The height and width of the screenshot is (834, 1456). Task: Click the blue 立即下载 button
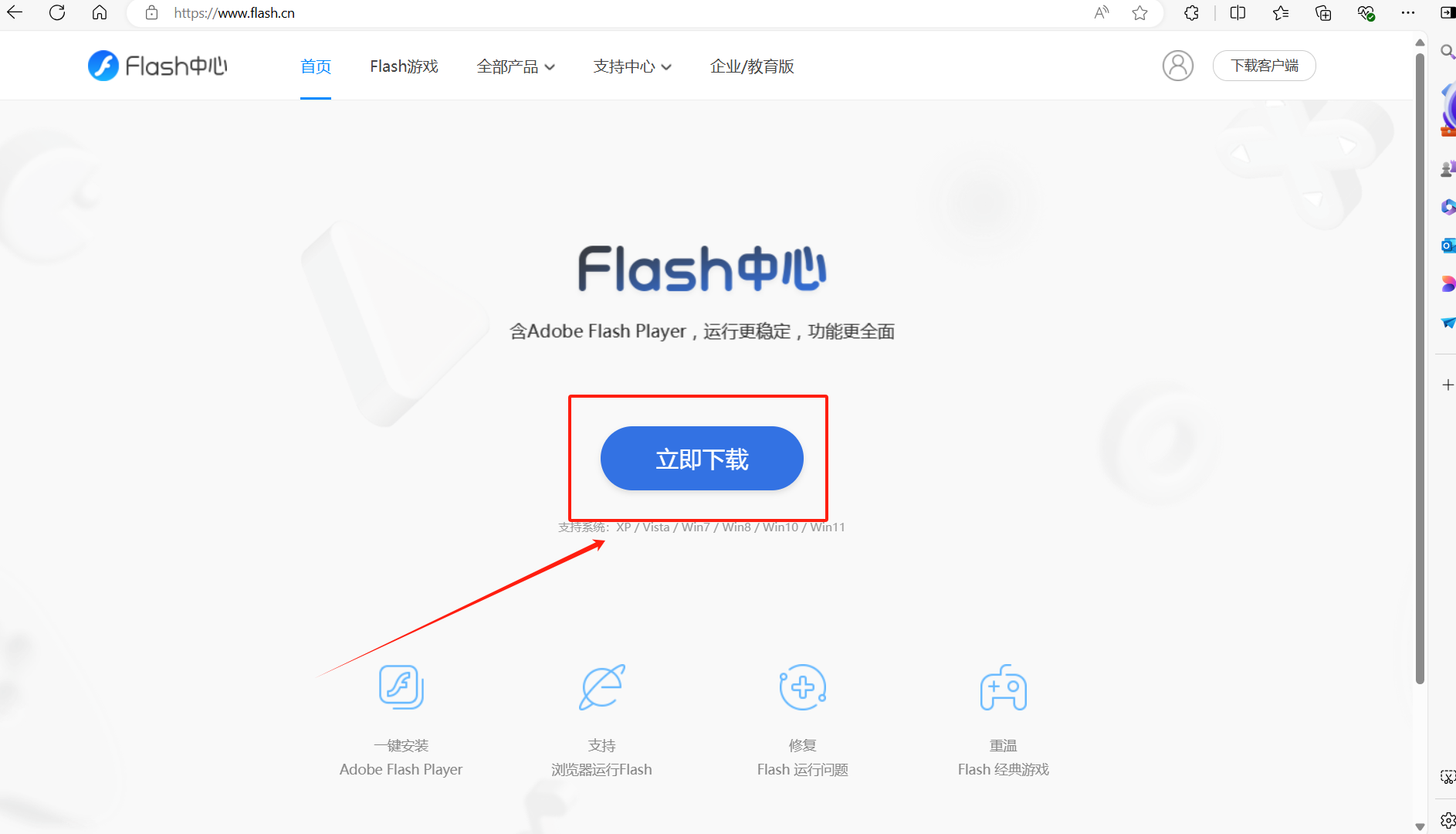click(702, 459)
